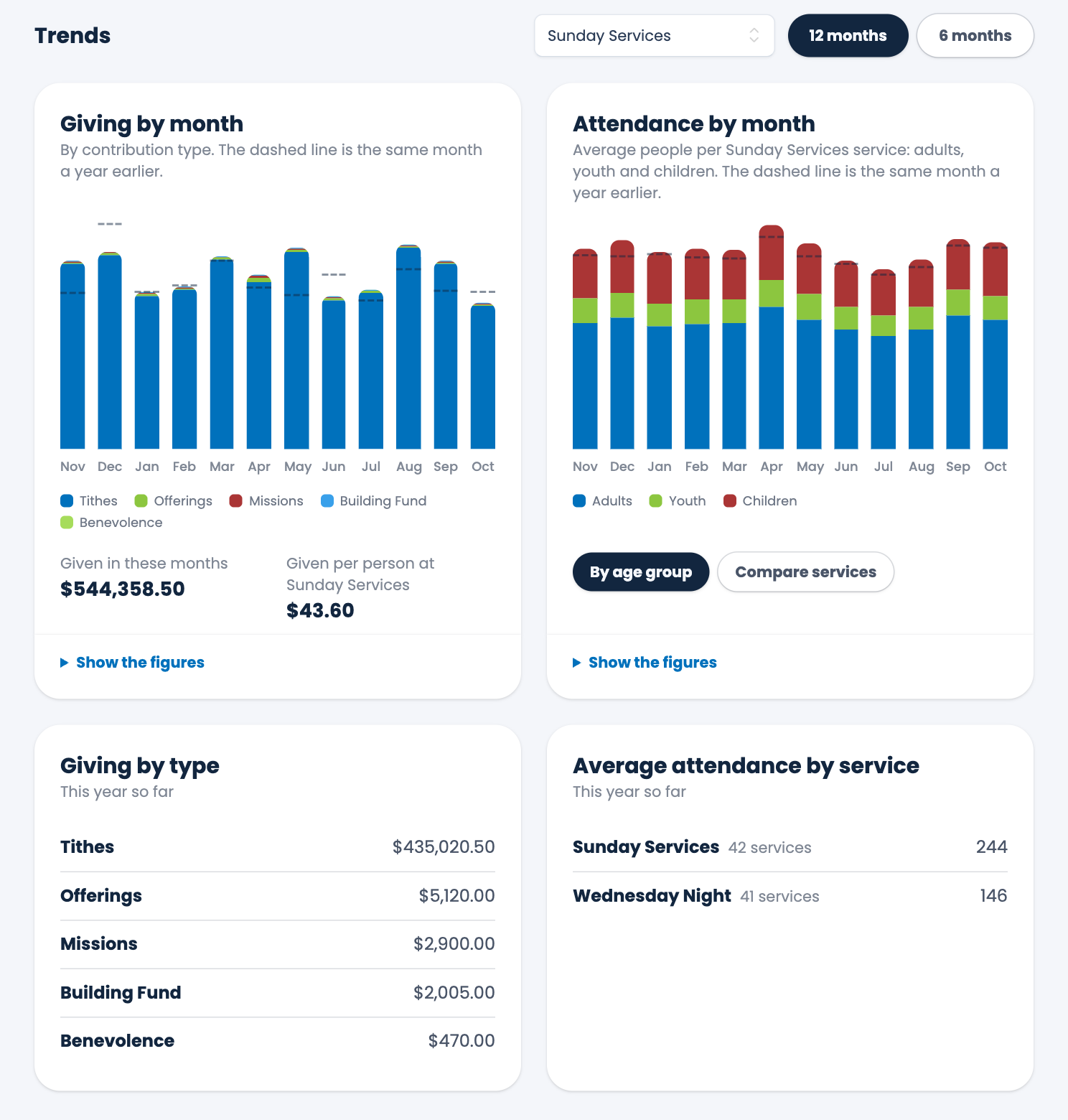The height and width of the screenshot is (1120, 1068).
Task: Click the Tithes legend swatch
Action: tap(67, 501)
